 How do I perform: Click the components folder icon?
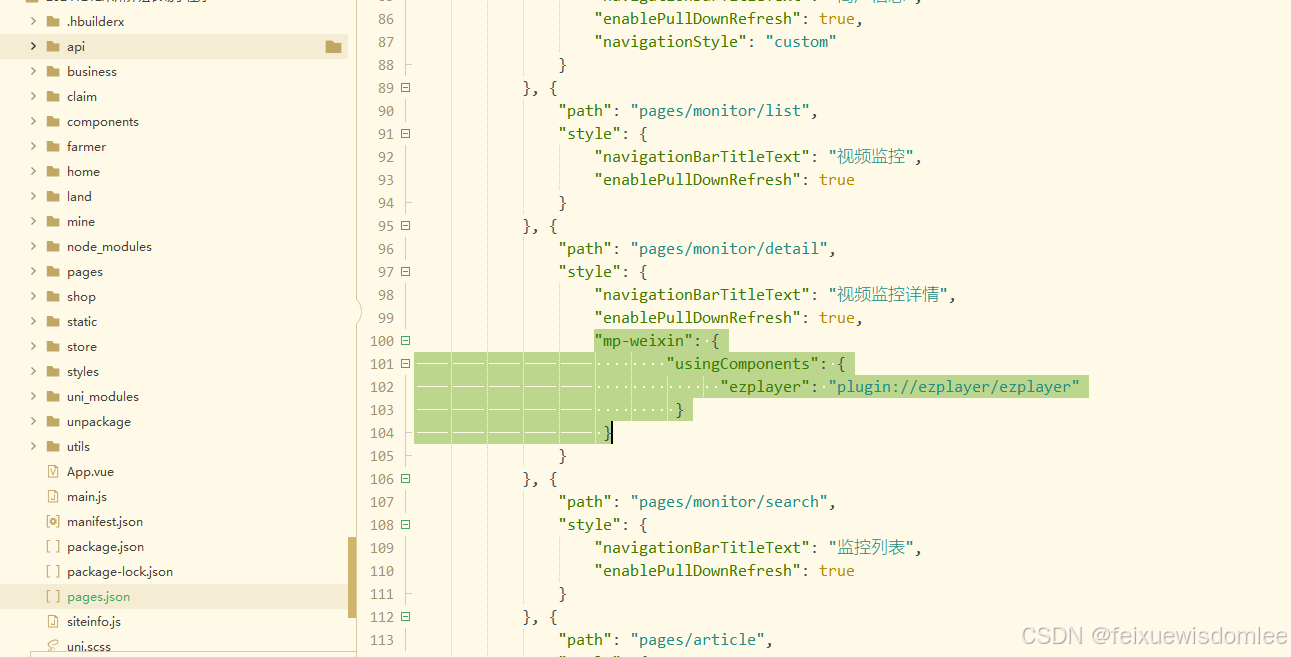pos(53,121)
